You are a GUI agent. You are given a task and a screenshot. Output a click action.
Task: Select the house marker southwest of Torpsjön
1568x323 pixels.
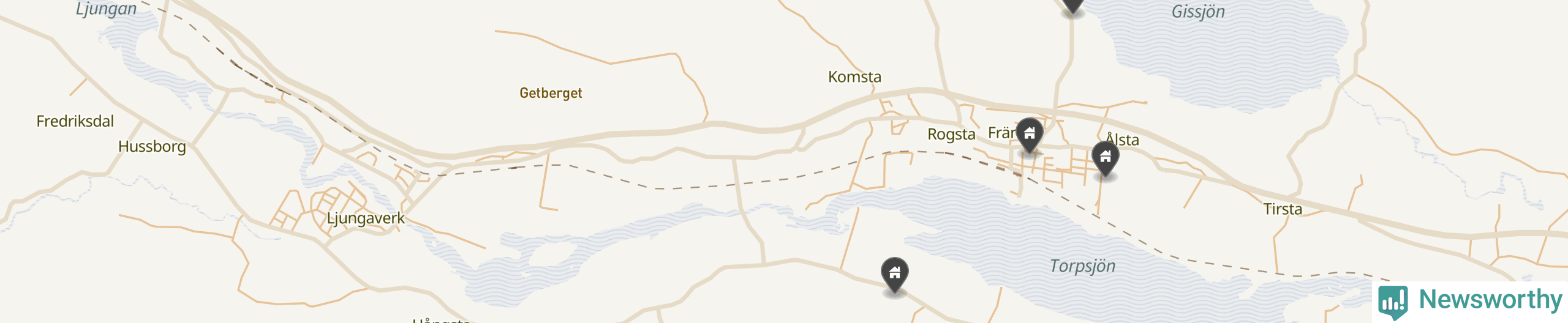[x=895, y=273]
